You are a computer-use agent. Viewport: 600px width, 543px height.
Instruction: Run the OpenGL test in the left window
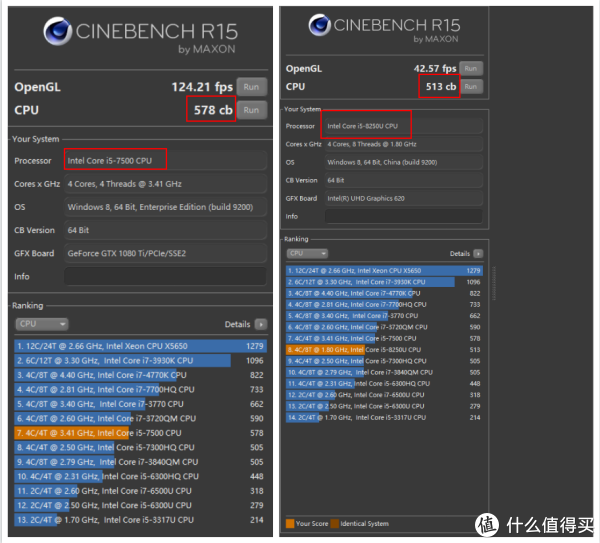click(251, 87)
